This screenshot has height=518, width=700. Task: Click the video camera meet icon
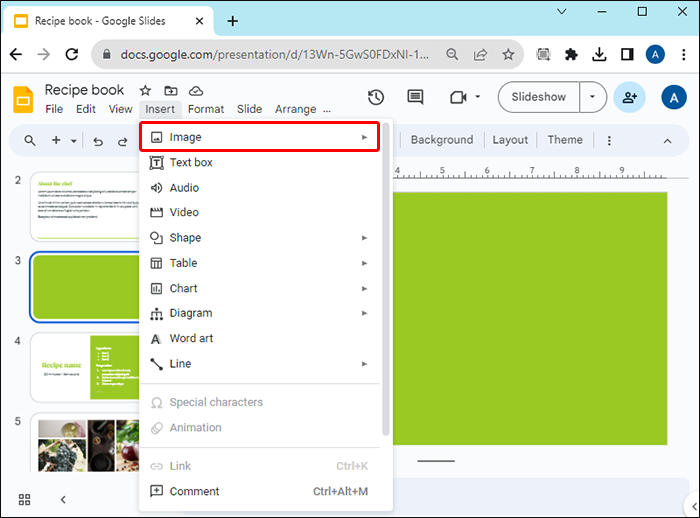(458, 97)
